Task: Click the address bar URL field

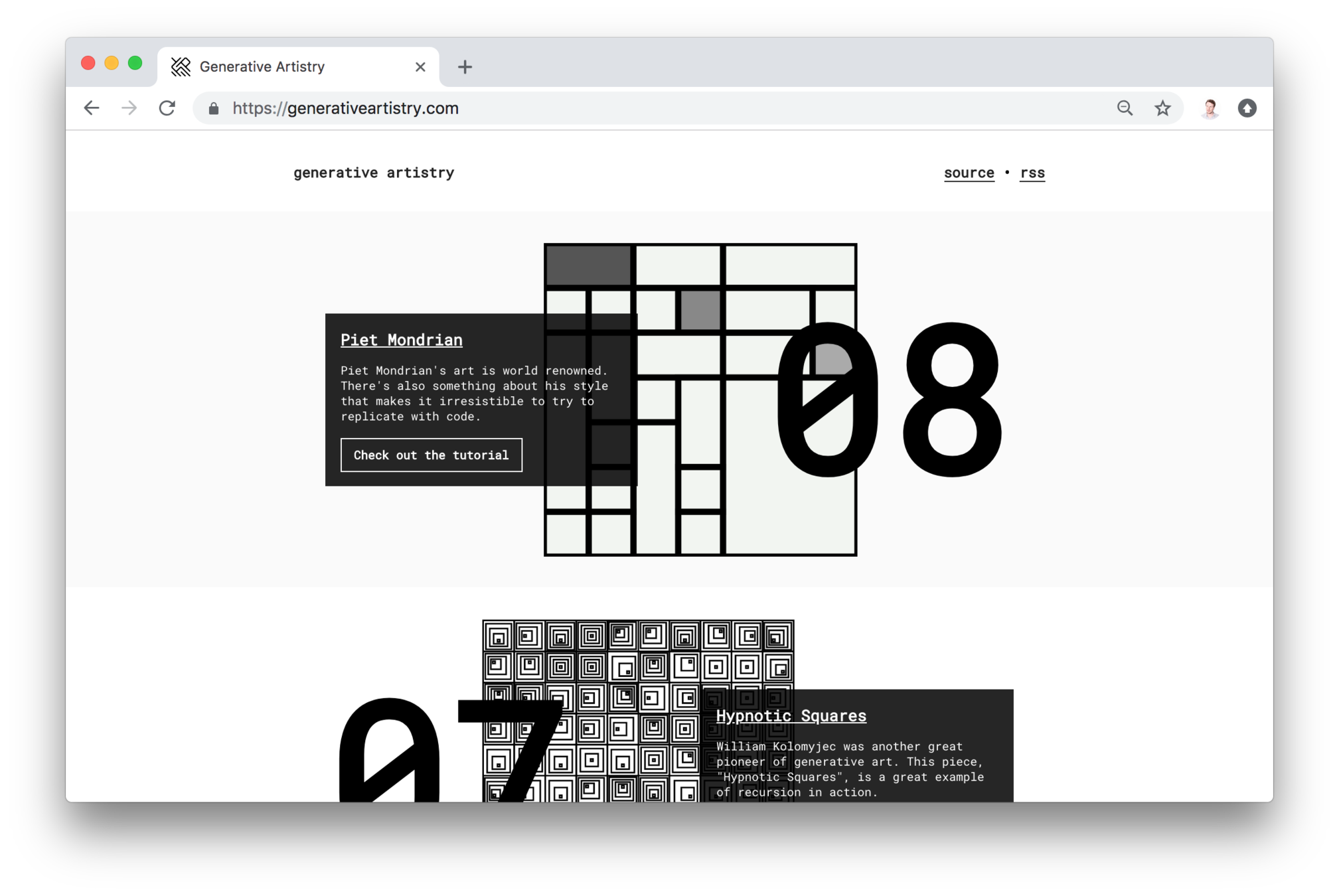Action: tap(597, 108)
